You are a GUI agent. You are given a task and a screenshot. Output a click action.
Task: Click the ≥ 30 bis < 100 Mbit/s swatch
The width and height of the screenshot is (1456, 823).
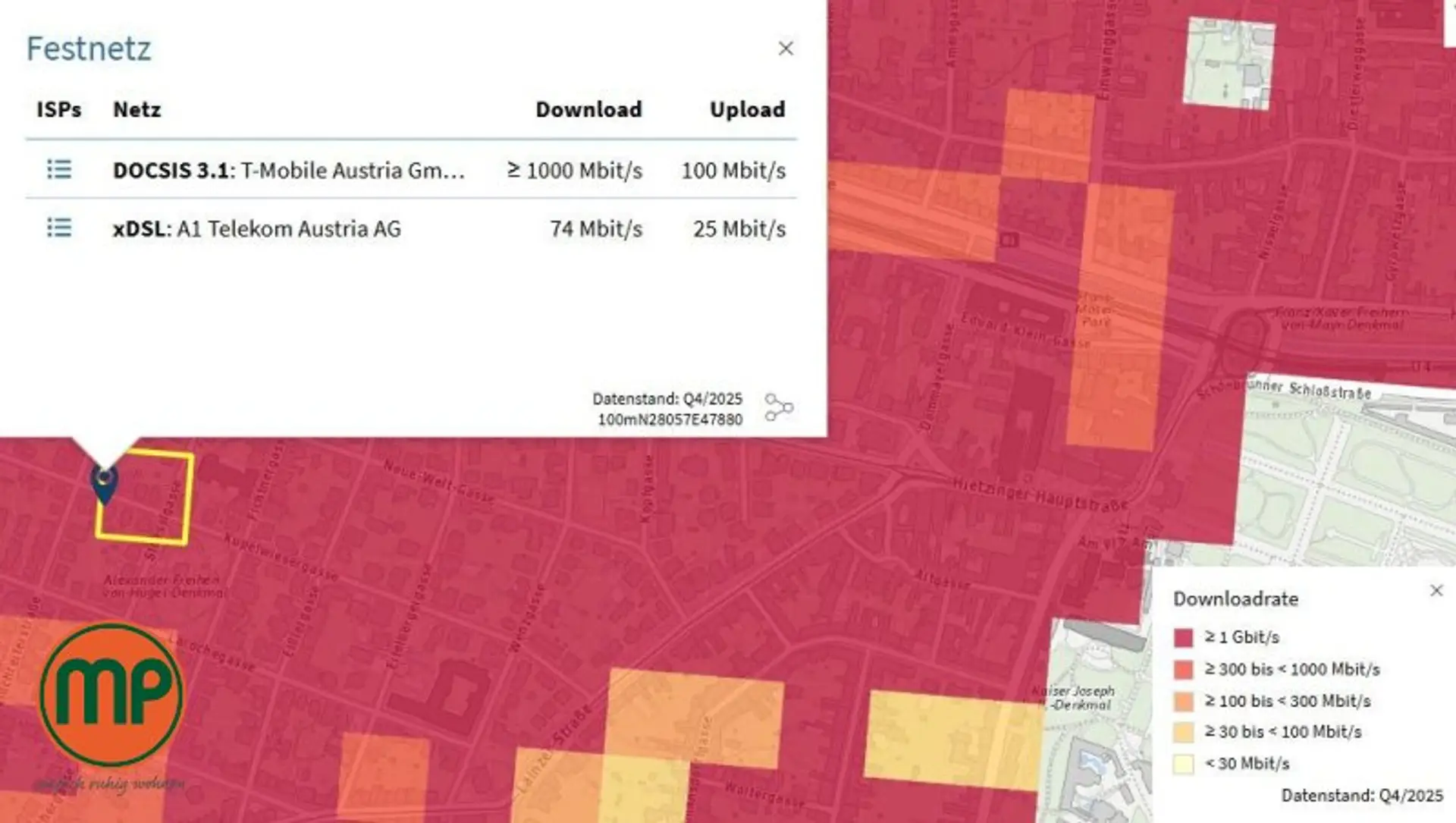[1184, 733]
